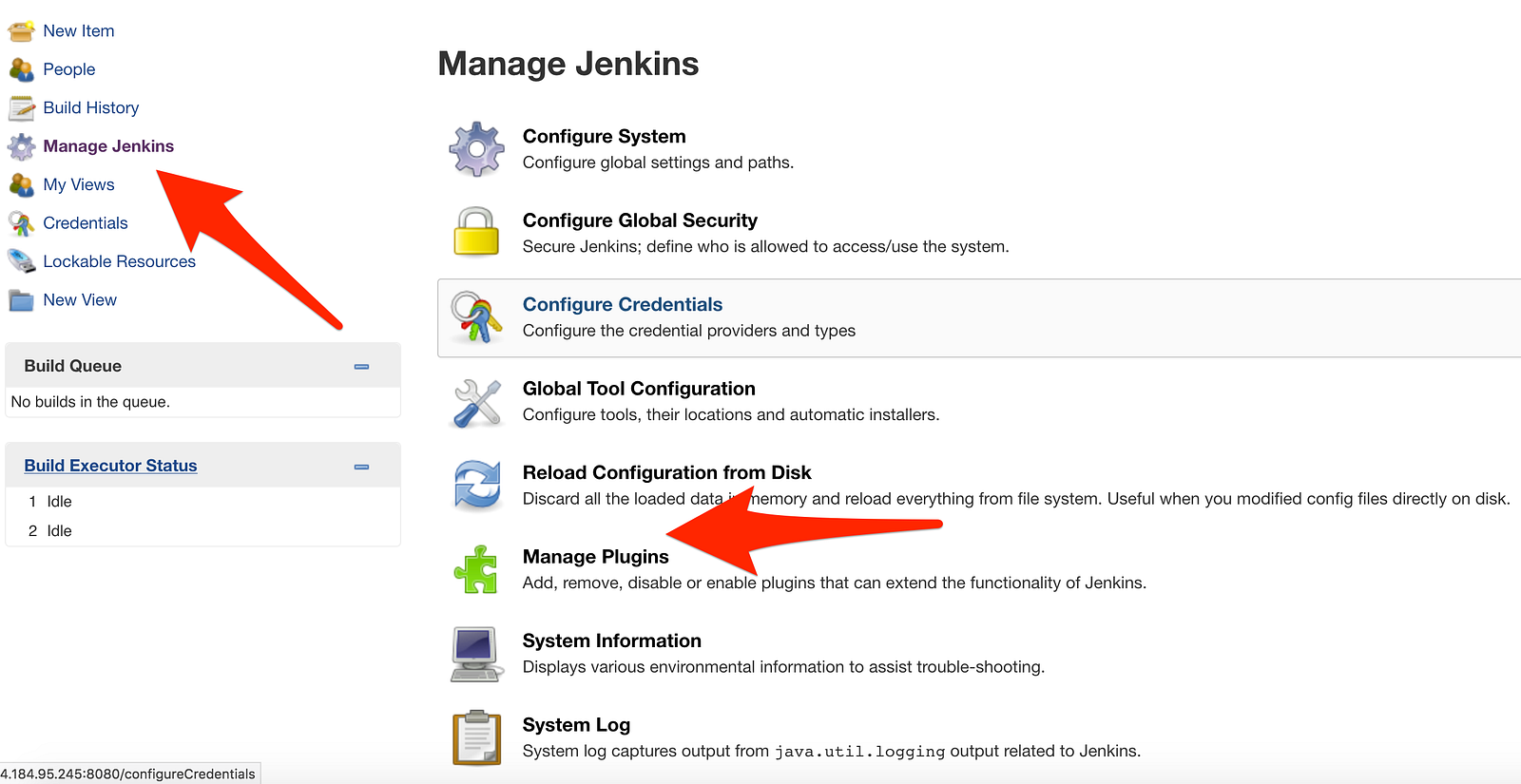The width and height of the screenshot is (1521, 784).
Task: Click the Build History notepad icon
Action: tap(21, 108)
